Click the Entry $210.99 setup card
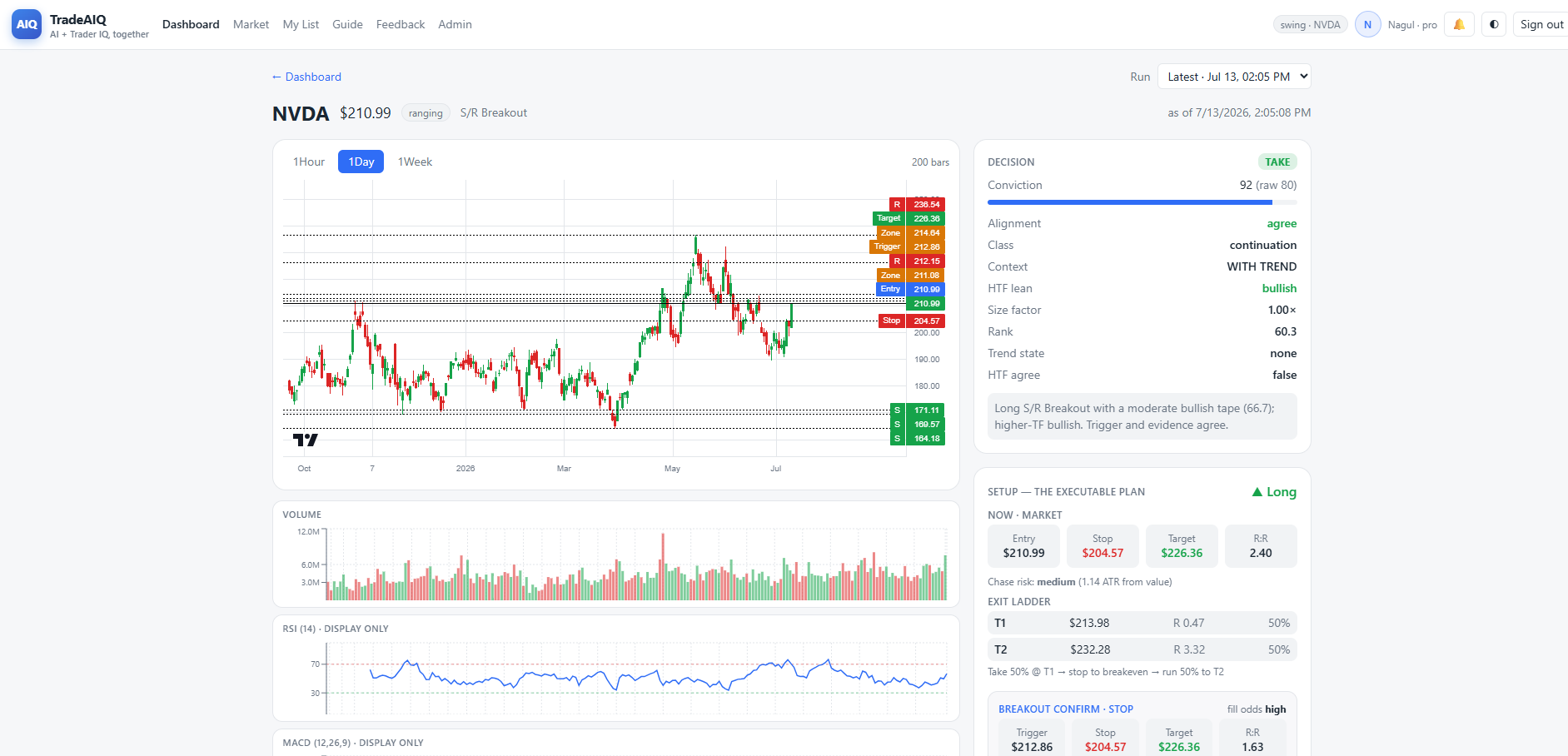The image size is (1568, 756). coord(1023,546)
